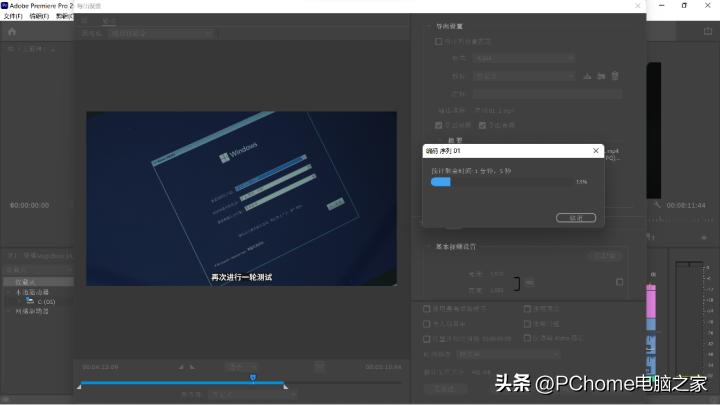Toggle the Export Video checkbox

pyautogui.click(x=439, y=125)
